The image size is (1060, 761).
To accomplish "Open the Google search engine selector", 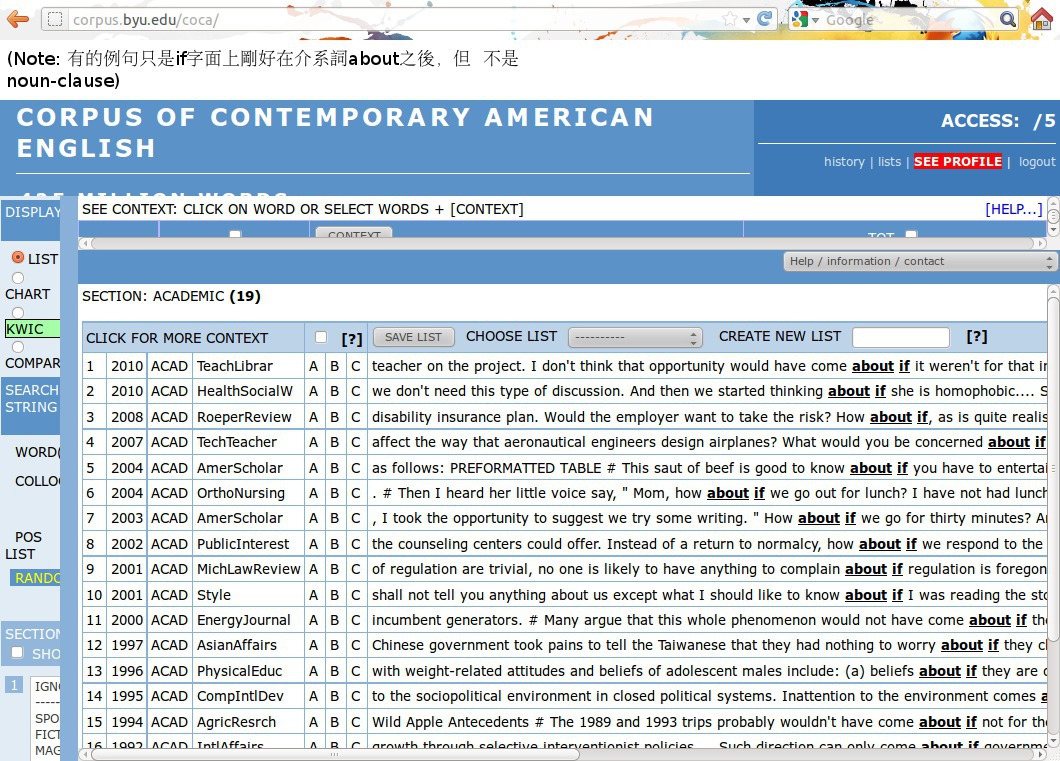I will click(804, 19).
